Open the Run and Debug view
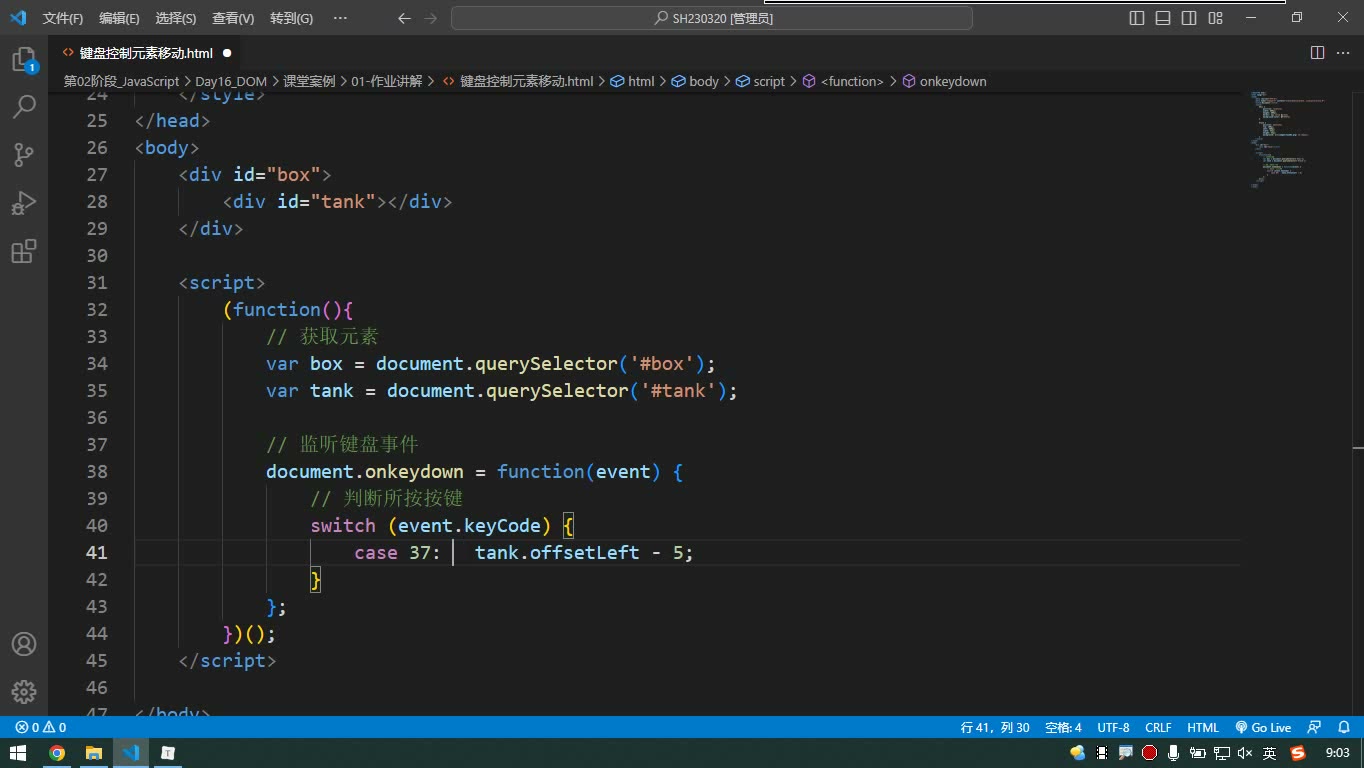Screen dimensions: 1364x768 [x=24, y=202]
